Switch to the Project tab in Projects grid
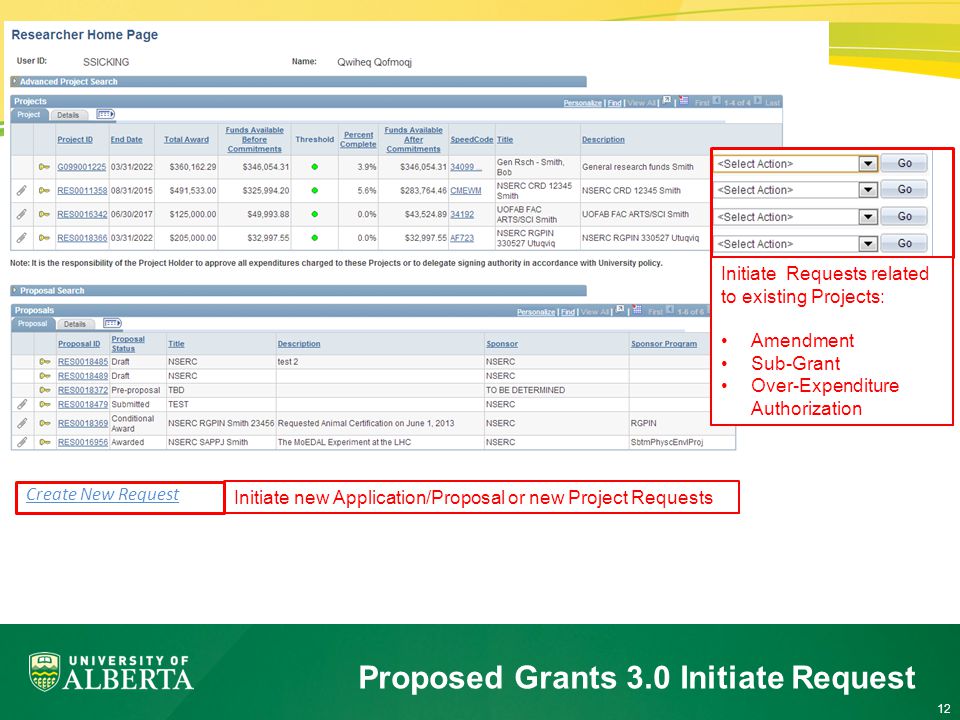Image resolution: width=960 pixels, height=720 pixels. 29,114
